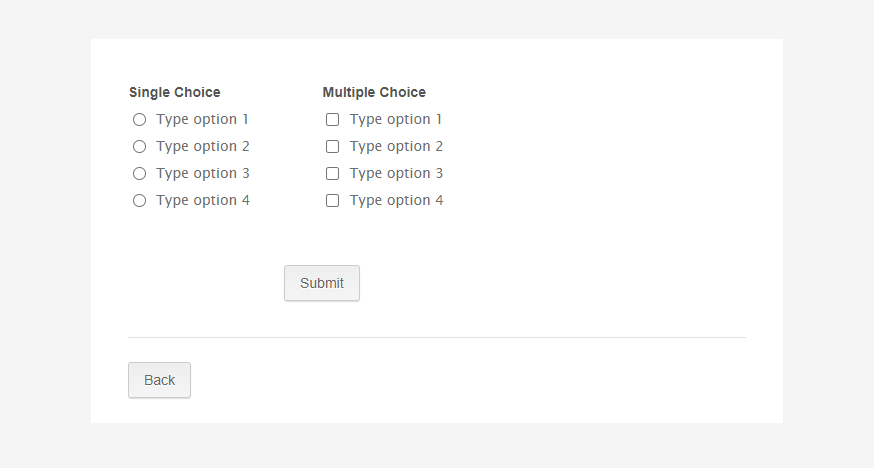Click "Type option 2" text under Single Choice
The height and width of the screenshot is (468, 874).
(x=203, y=147)
